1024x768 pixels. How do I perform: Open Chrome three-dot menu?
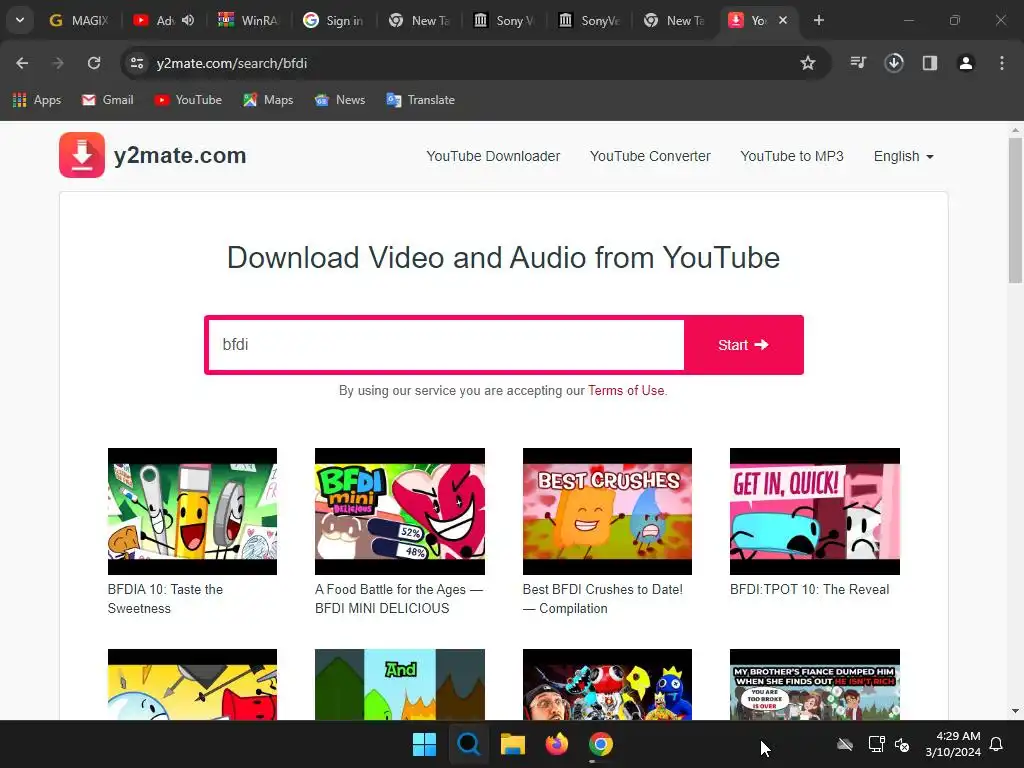[1002, 63]
